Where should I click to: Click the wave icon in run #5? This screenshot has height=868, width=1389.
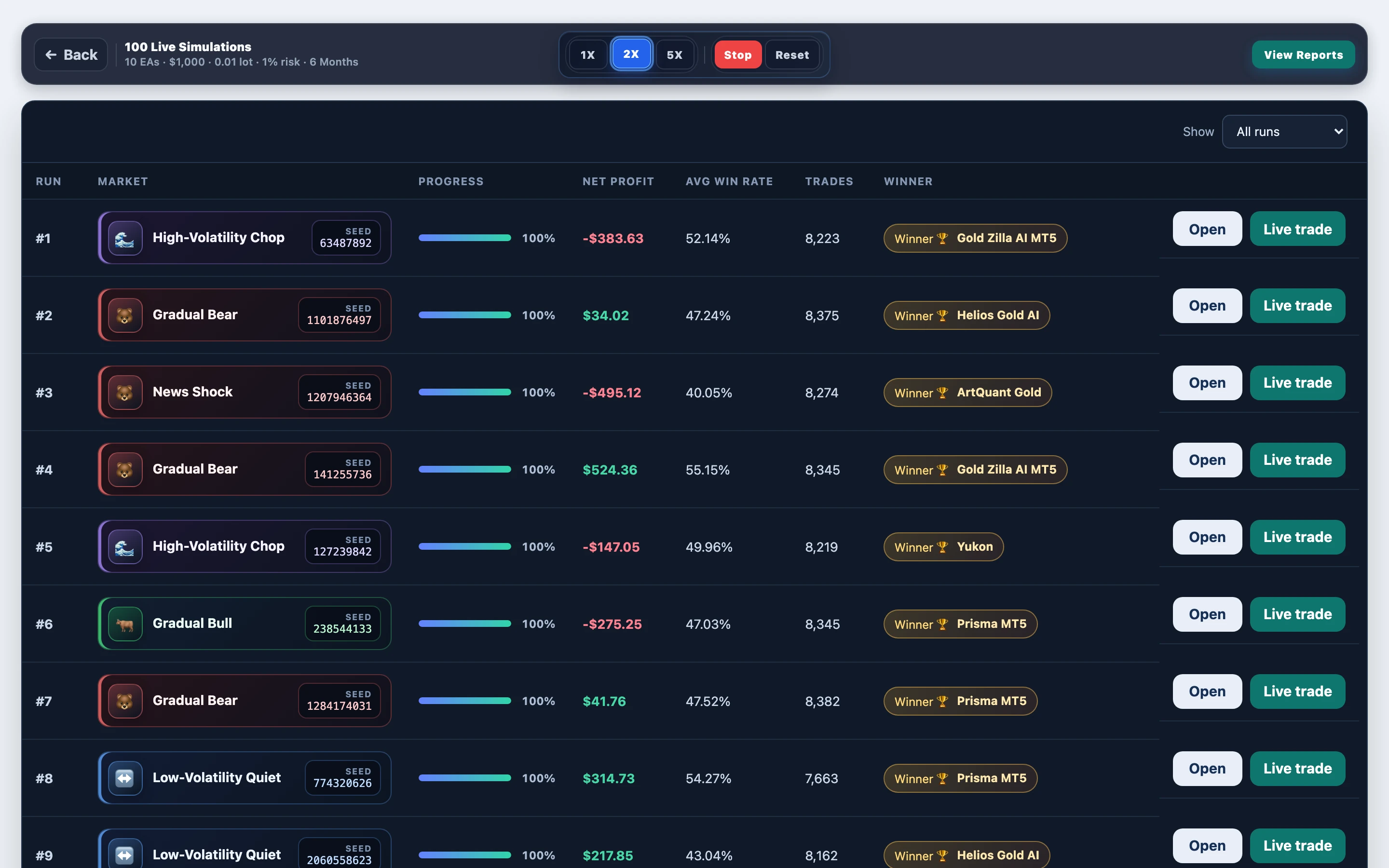click(x=125, y=546)
